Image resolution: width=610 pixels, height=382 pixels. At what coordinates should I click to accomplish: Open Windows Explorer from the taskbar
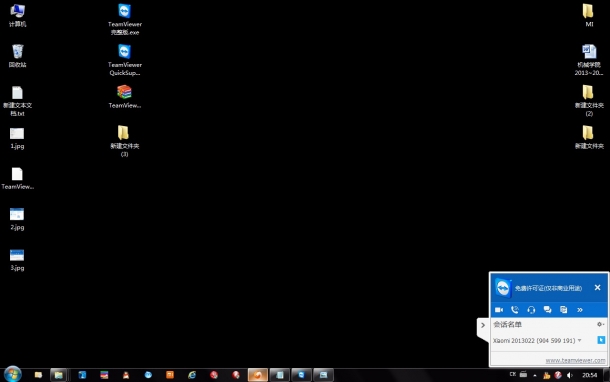[x=59, y=375]
